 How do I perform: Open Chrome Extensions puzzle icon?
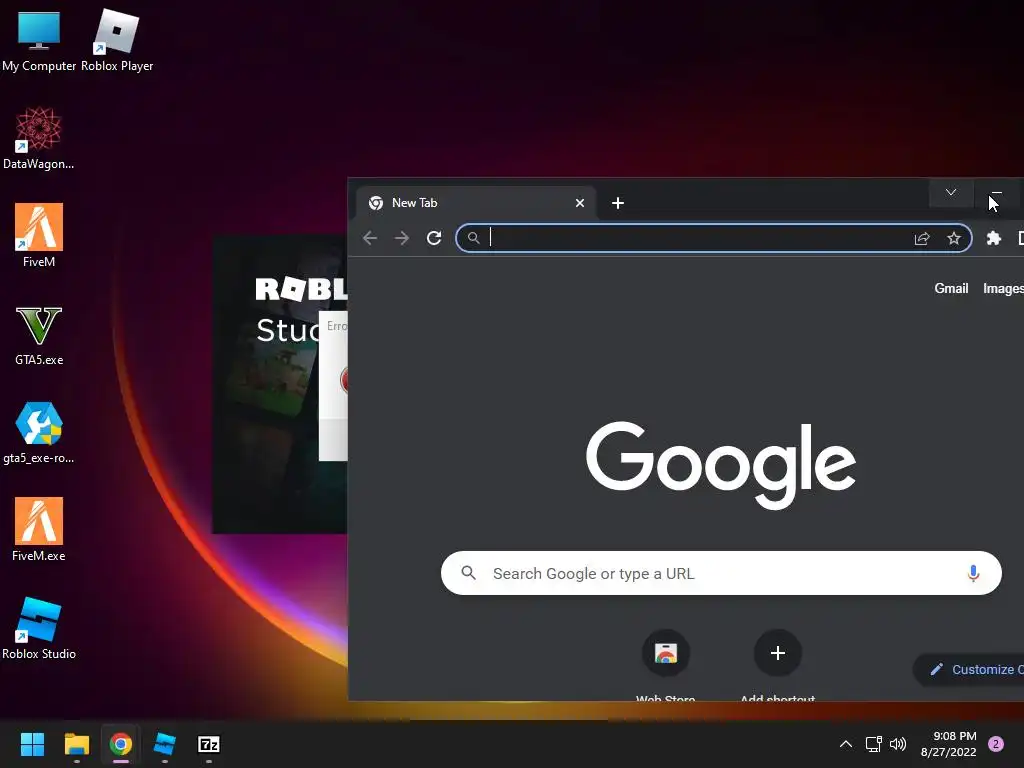tap(994, 238)
